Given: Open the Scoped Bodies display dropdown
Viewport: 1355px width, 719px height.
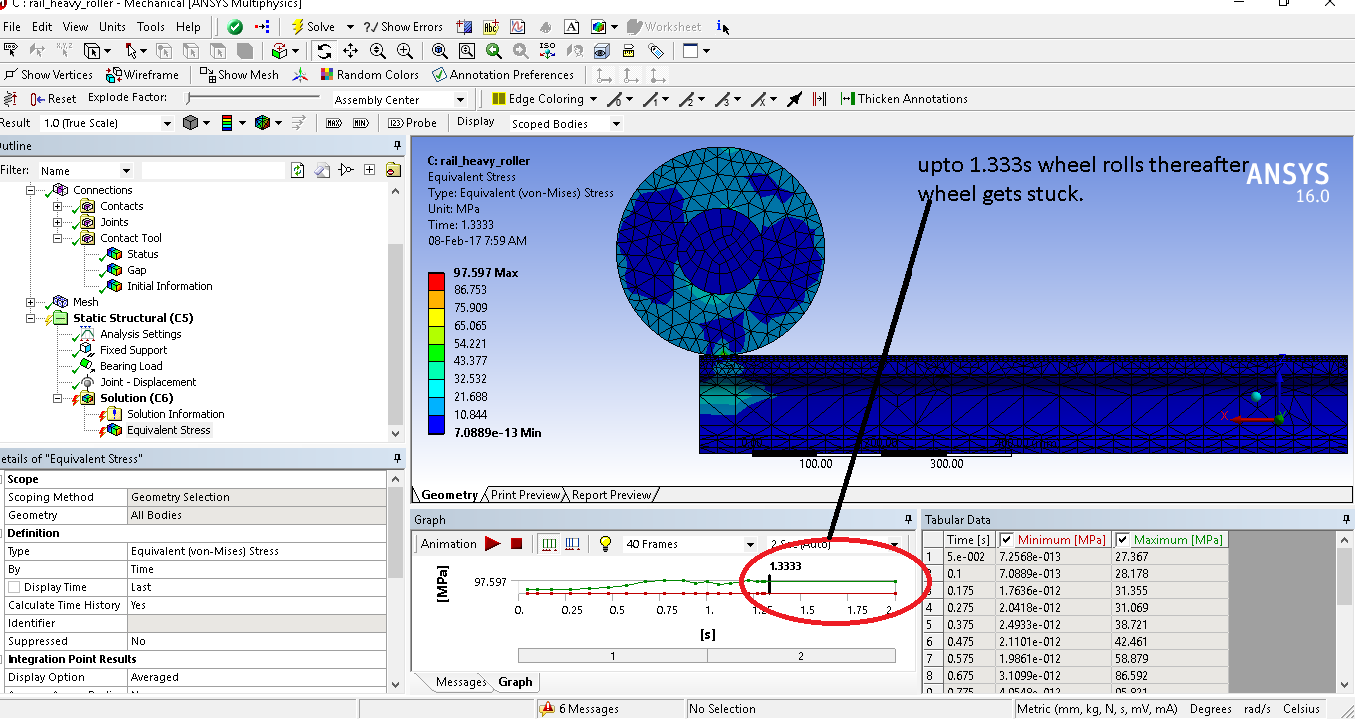Looking at the screenshot, I should [616, 124].
